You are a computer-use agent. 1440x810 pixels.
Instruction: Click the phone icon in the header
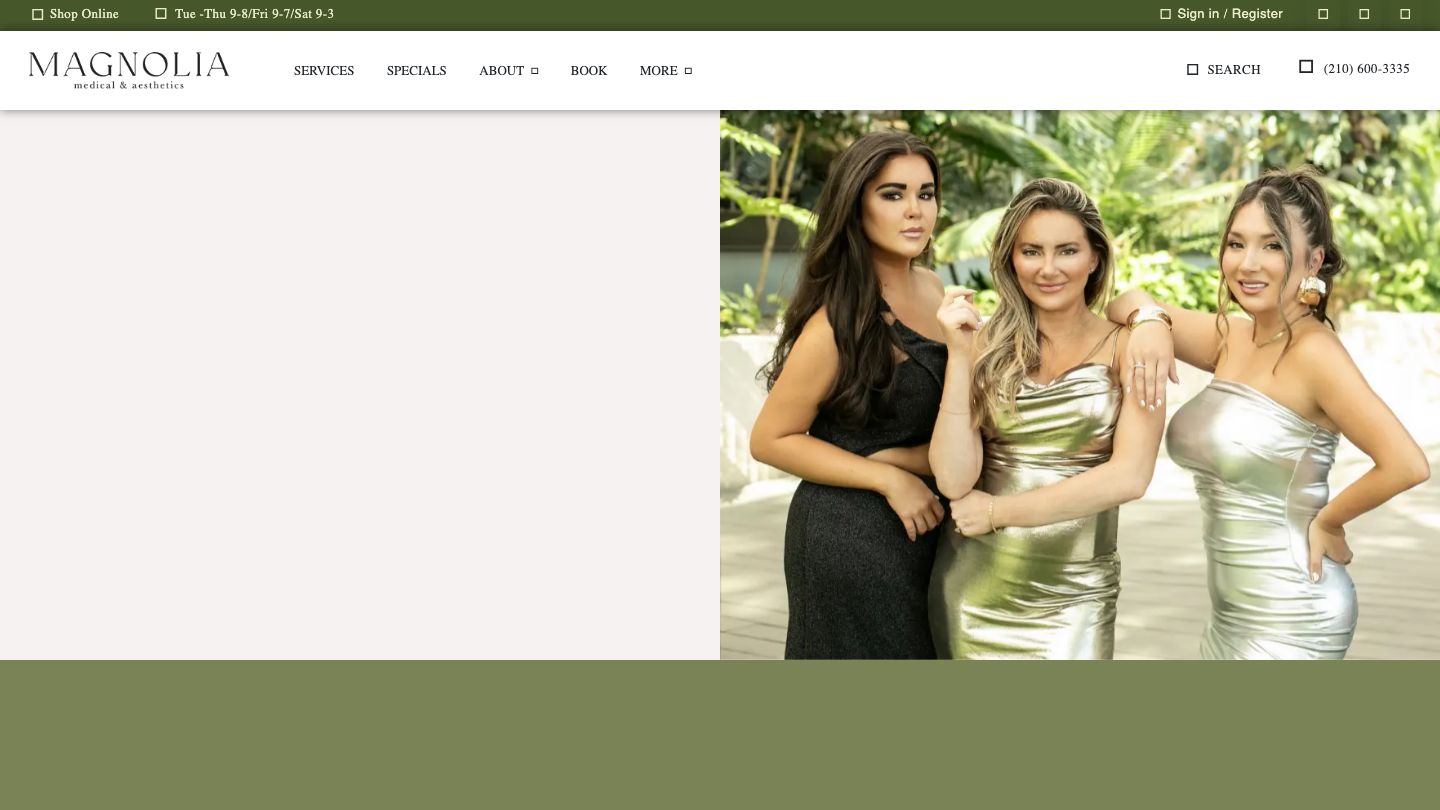click(x=1306, y=67)
